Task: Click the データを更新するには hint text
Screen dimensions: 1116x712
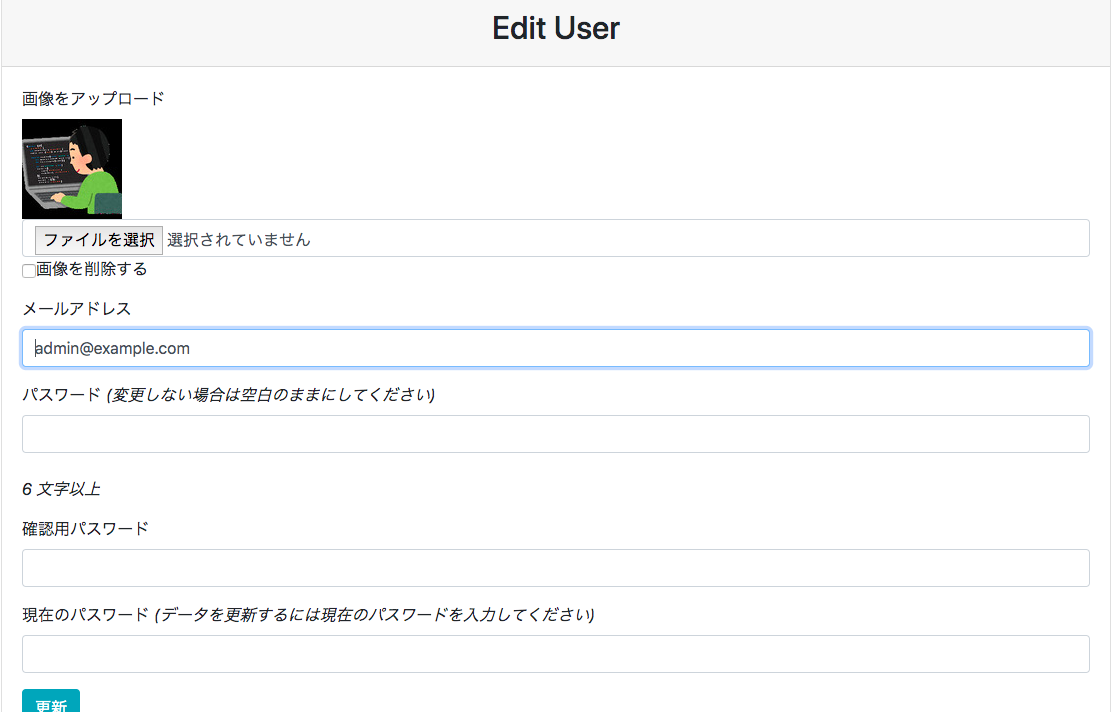Action: [375, 615]
